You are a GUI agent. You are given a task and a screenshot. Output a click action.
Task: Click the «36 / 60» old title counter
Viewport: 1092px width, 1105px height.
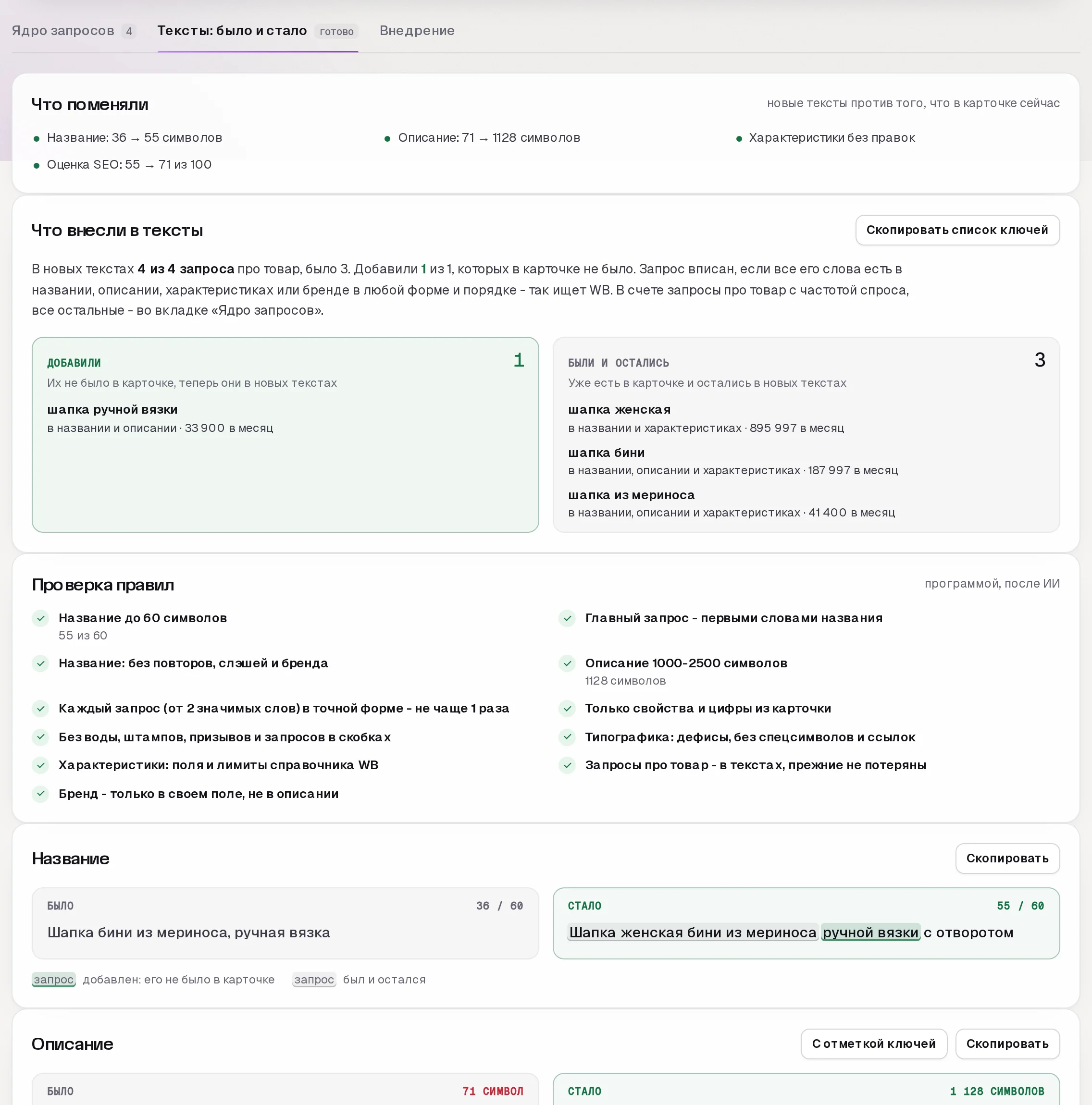pyautogui.click(x=500, y=906)
